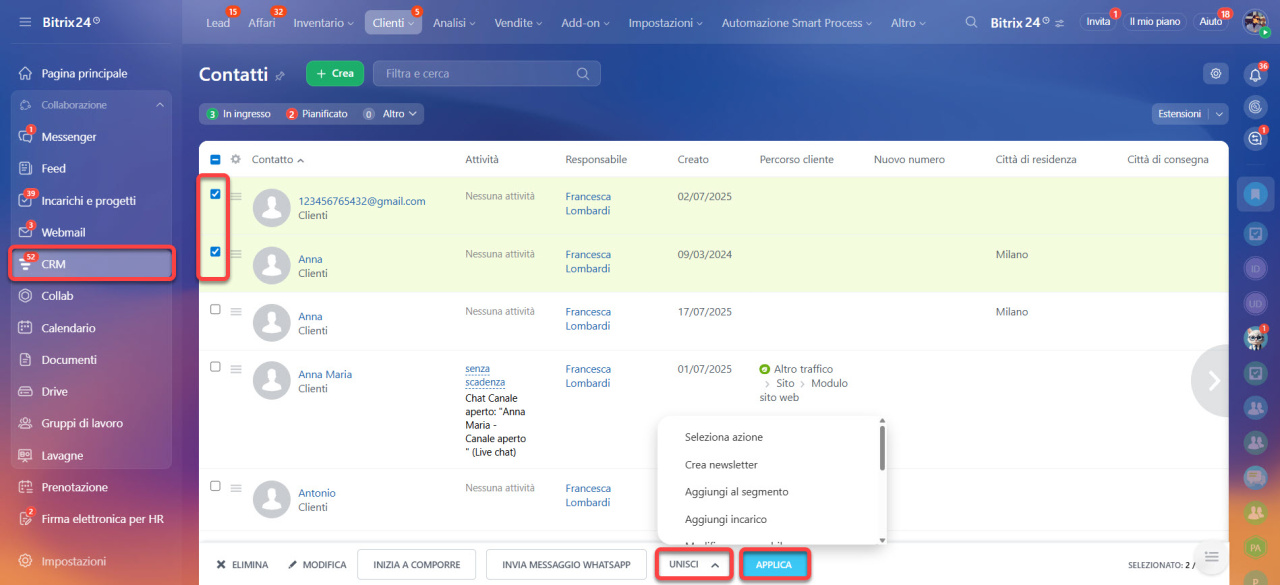
Task: Open Webmail icon in sidebar
Action: coord(26,232)
